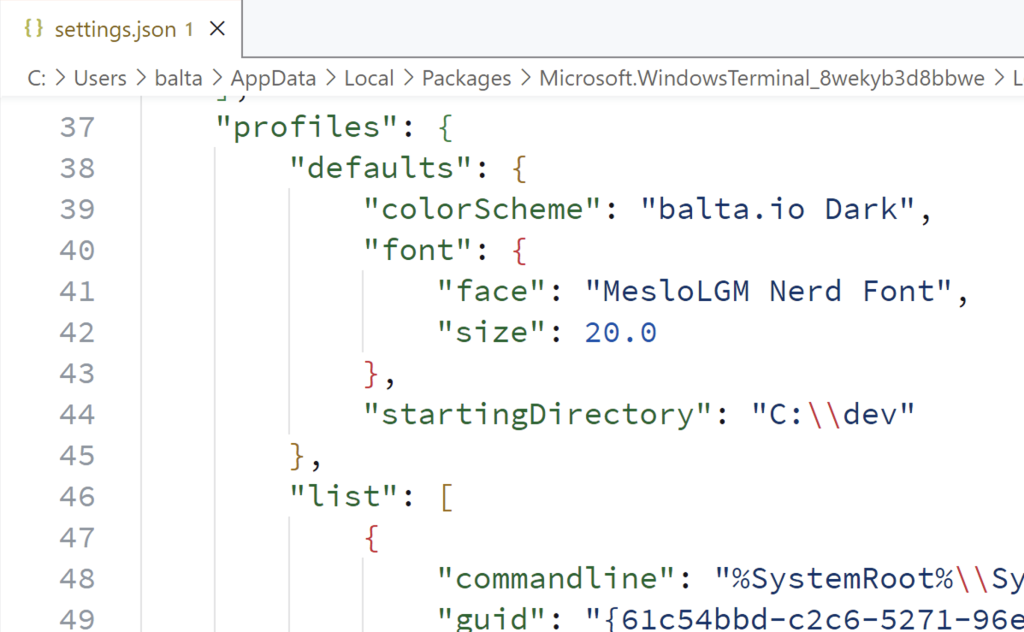Open the C: breadcrumb segment
This screenshot has height=632, width=1024.
point(37,78)
